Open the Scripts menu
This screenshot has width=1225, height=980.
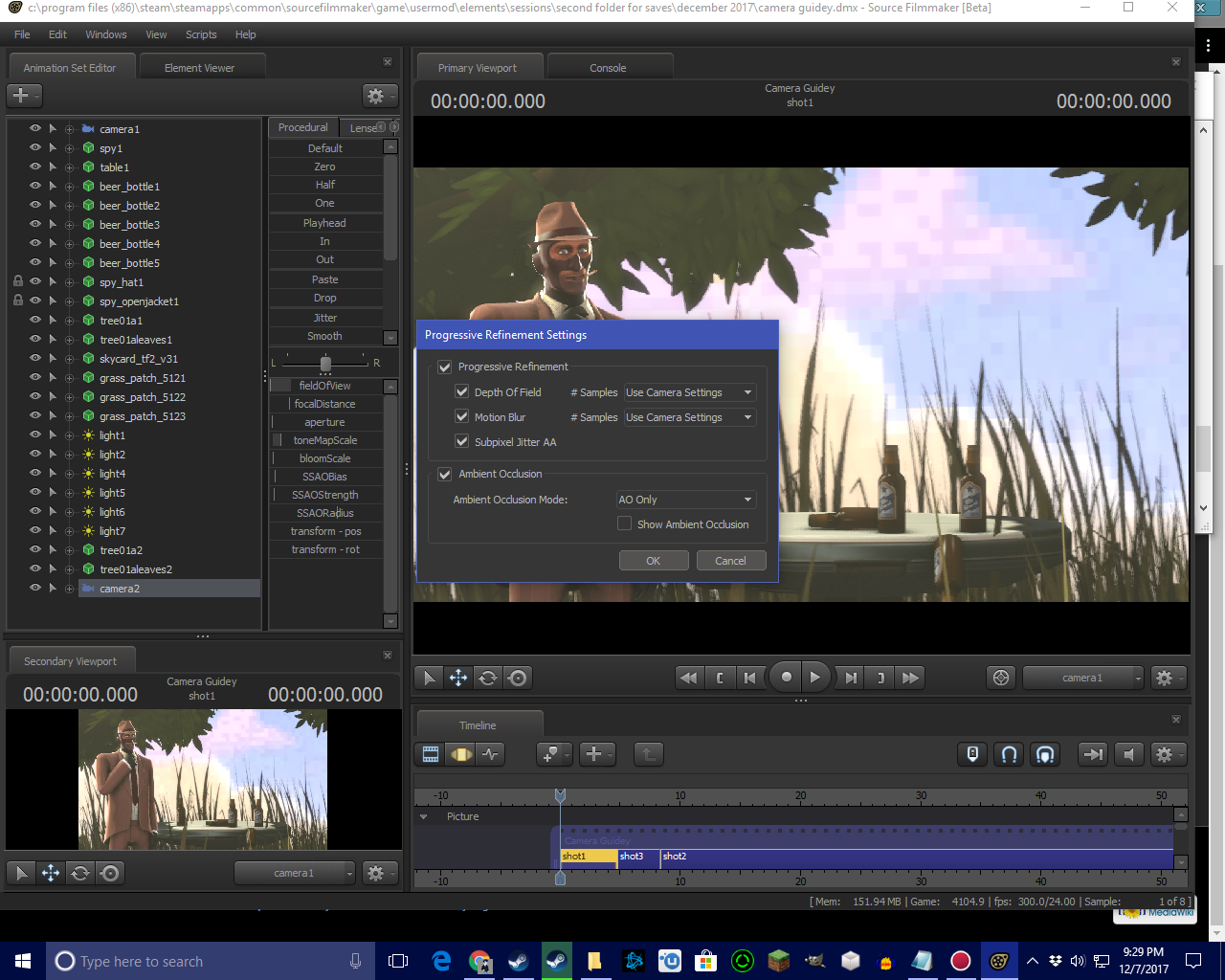point(201,34)
